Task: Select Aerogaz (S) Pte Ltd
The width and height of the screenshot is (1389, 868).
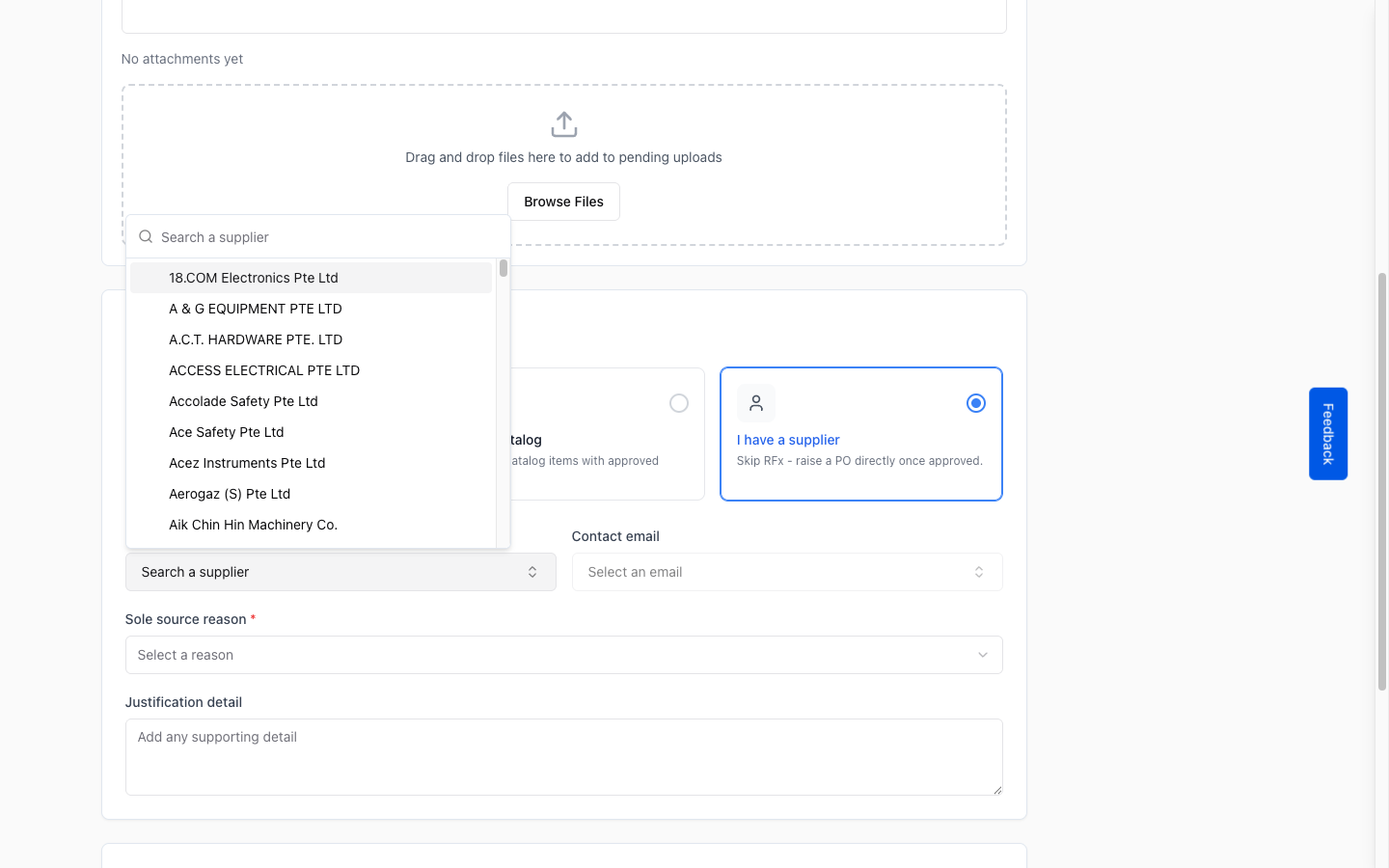Action: [x=311, y=494]
